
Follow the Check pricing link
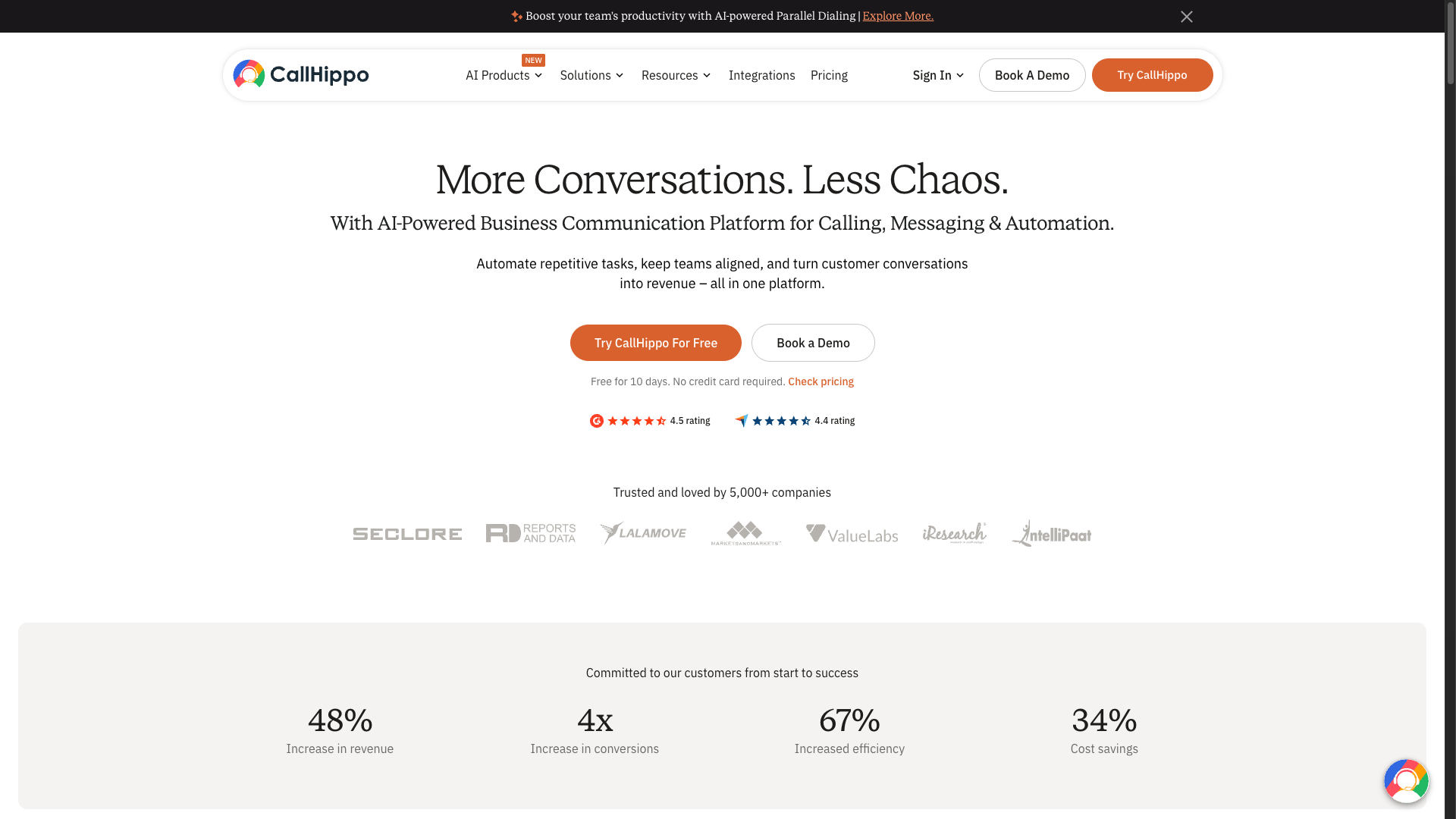821,381
